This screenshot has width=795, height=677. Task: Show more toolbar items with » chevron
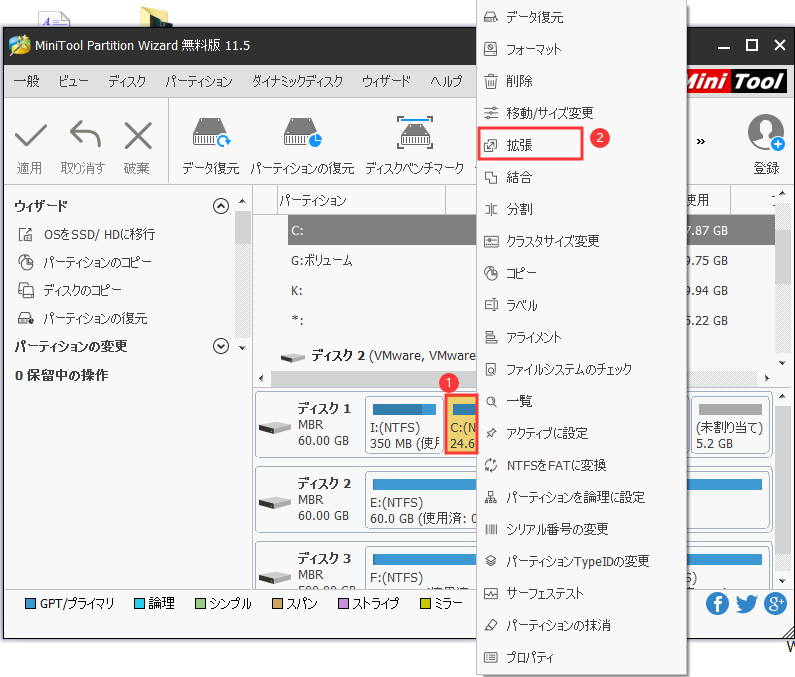[700, 141]
